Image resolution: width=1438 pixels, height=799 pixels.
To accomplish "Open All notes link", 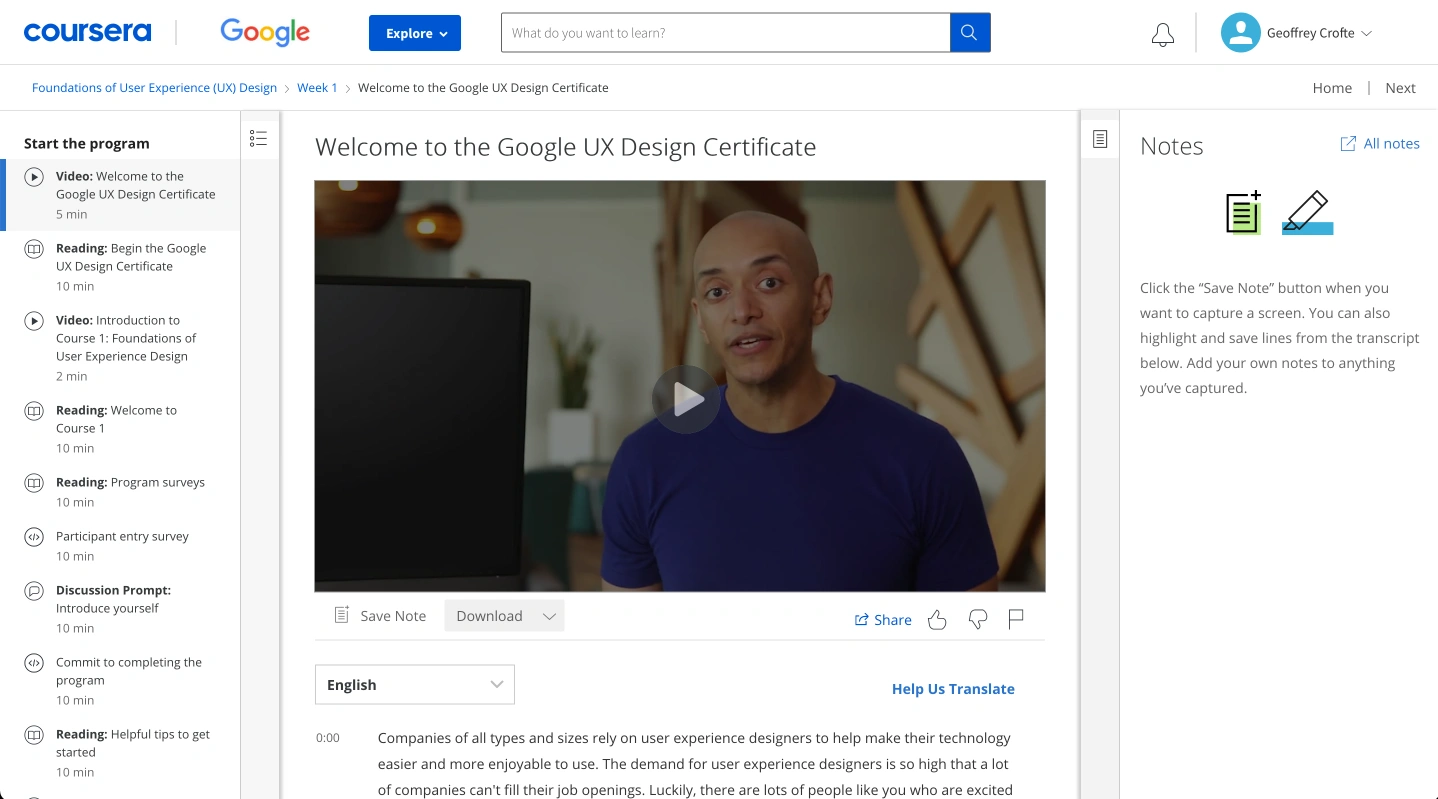I will coord(1391,144).
